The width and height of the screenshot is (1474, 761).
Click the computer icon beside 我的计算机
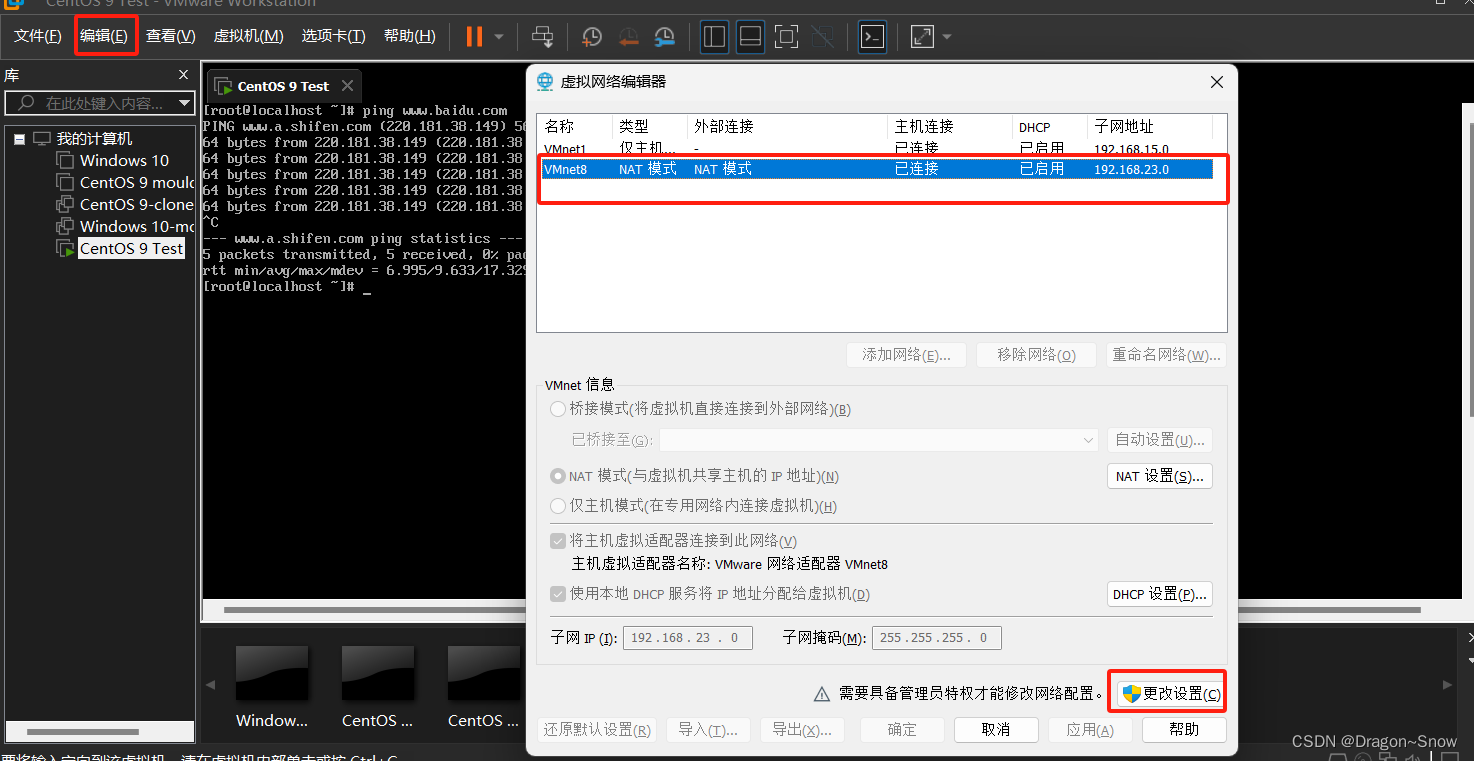tap(41, 139)
